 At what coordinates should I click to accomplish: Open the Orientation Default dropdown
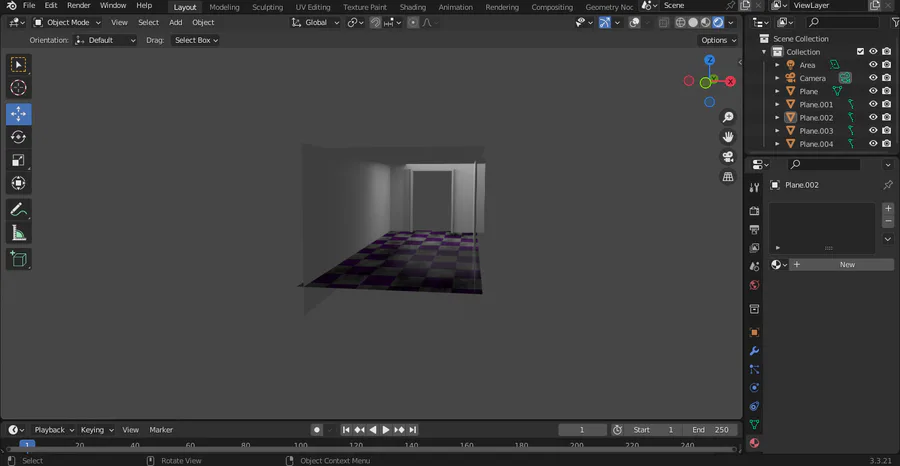click(105, 40)
